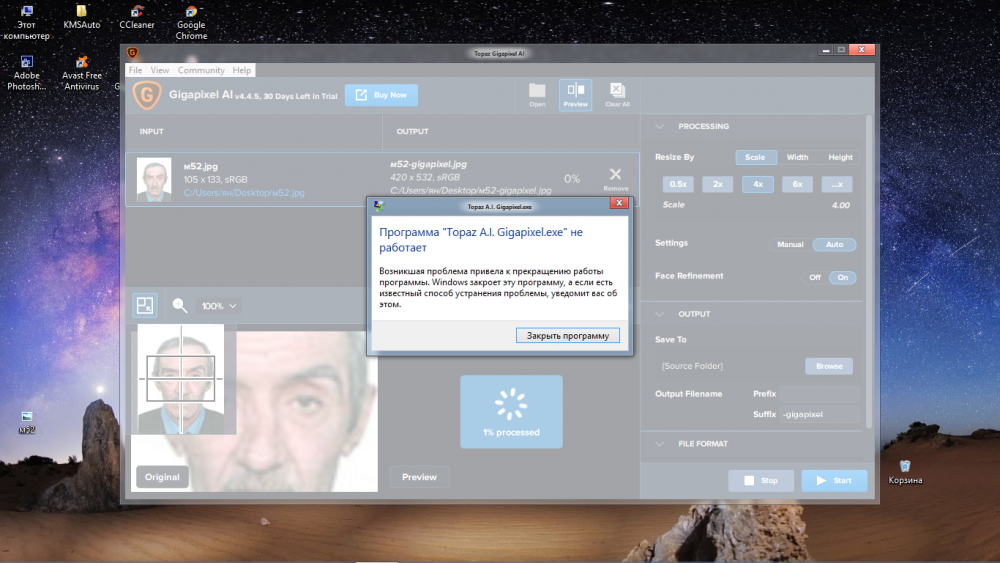The height and width of the screenshot is (563, 1000).
Task: Select the Preview split-view icon
Action: [x=575, y=94]
